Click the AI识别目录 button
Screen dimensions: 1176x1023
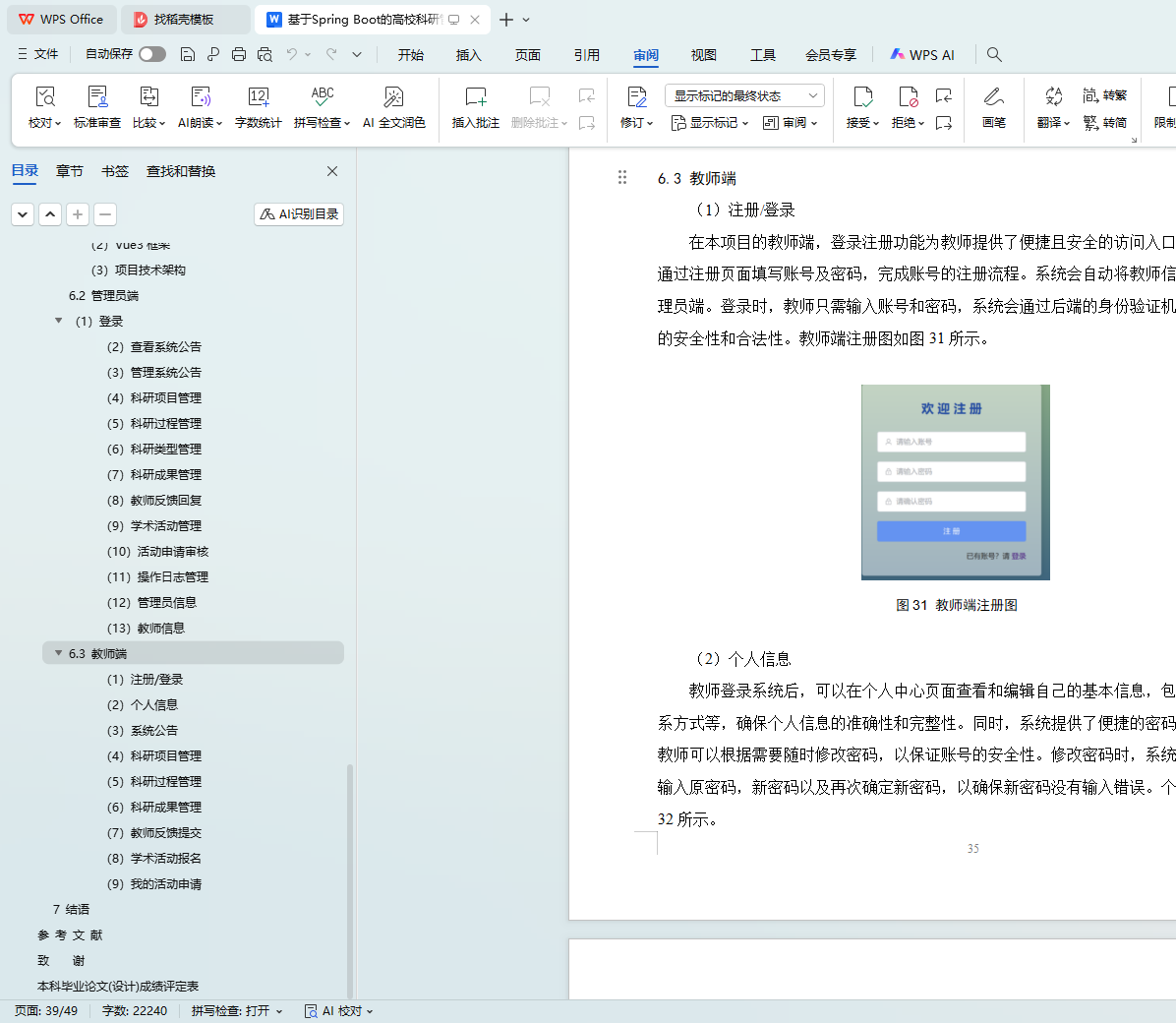click(299, 214)
